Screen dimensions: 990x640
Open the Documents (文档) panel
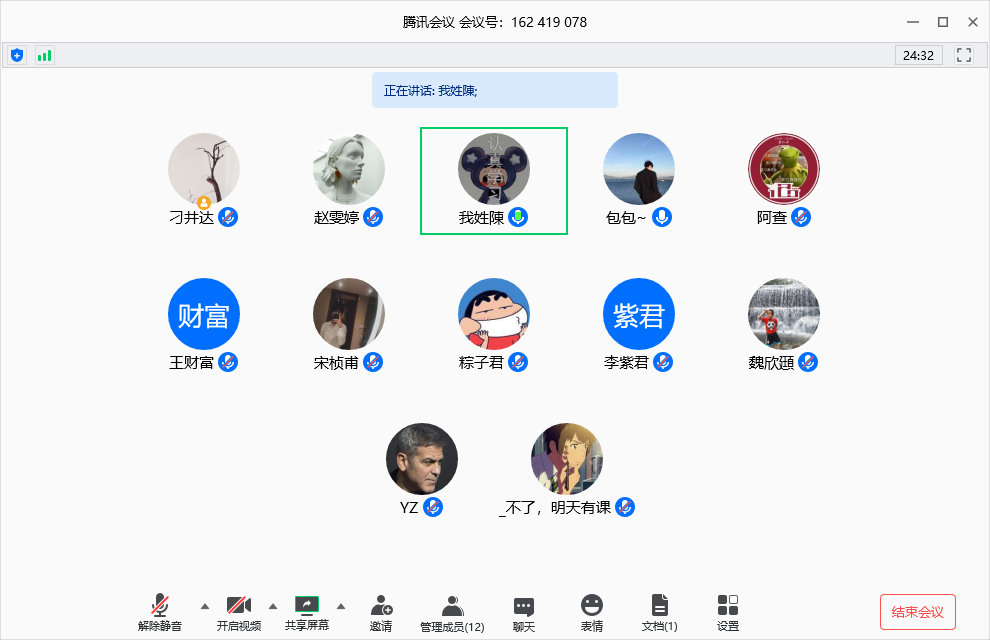[659, 612]
